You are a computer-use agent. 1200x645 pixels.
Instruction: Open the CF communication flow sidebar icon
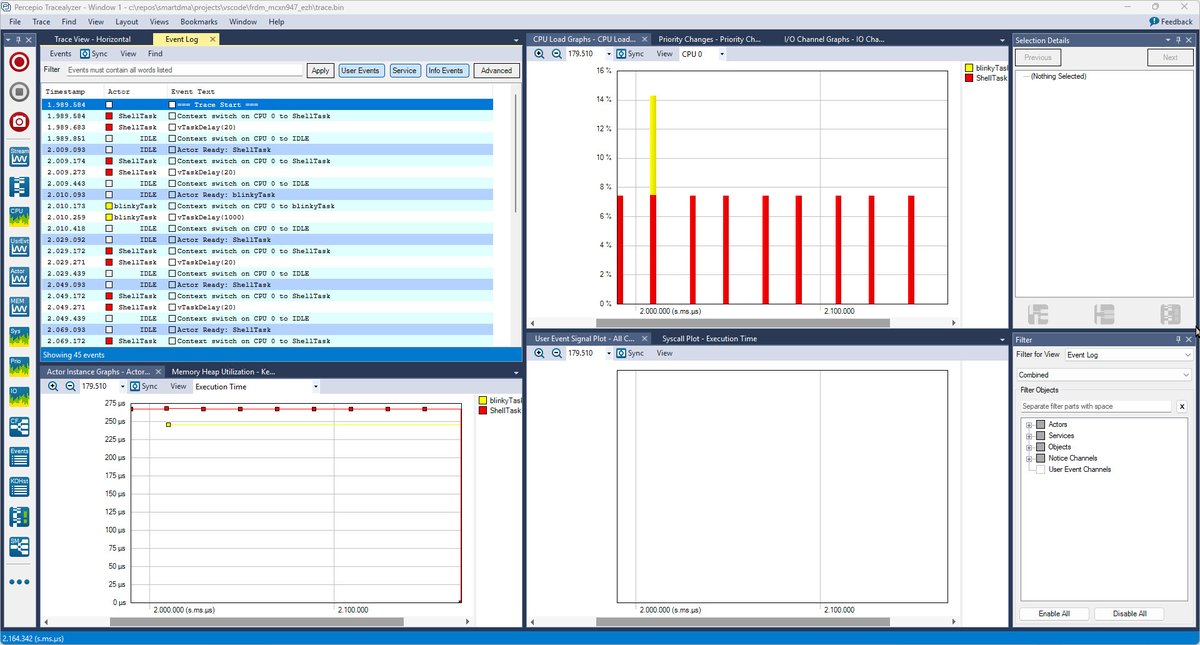coord(19,427)
